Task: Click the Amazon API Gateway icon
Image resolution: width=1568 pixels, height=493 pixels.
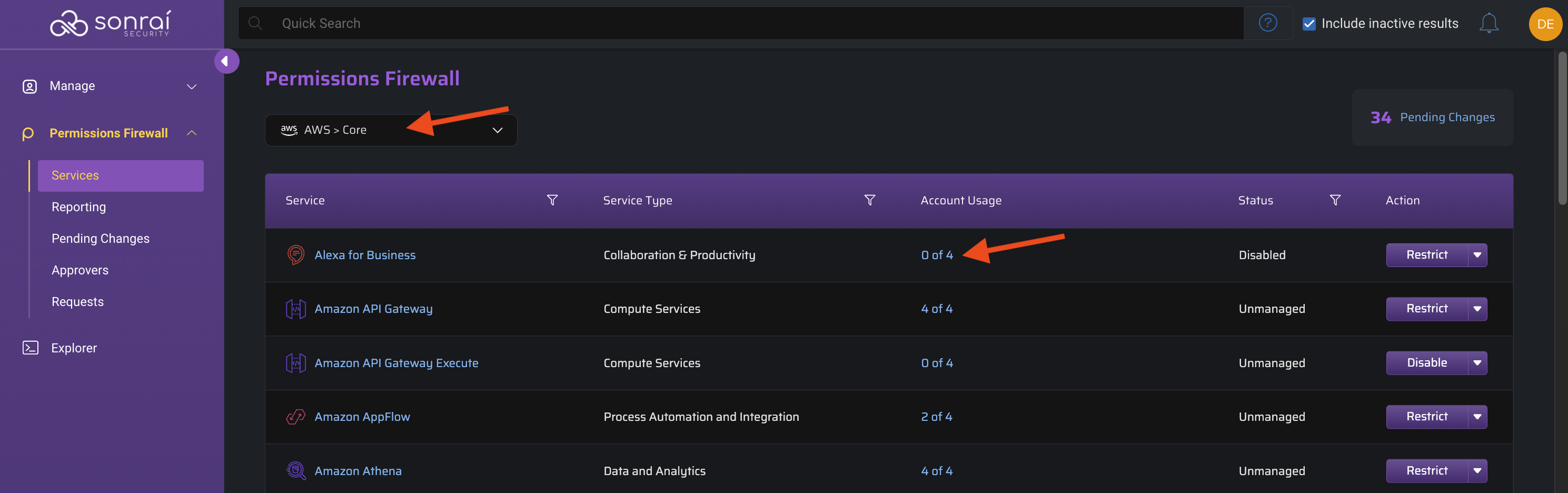Action: (x=296, y=309)
